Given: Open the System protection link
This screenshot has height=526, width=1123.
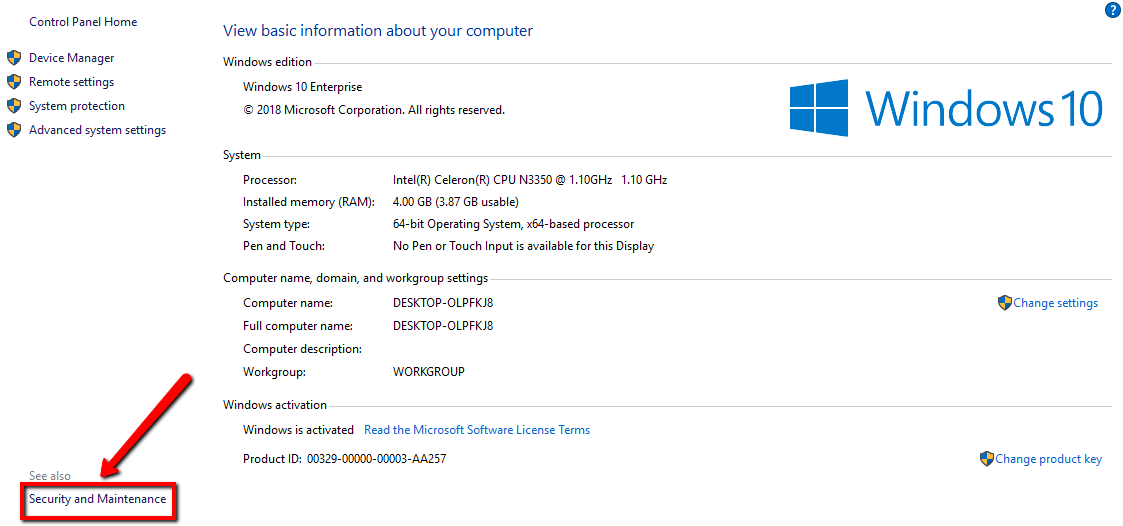Looking at the screenshot, I should tap(77, 106).
